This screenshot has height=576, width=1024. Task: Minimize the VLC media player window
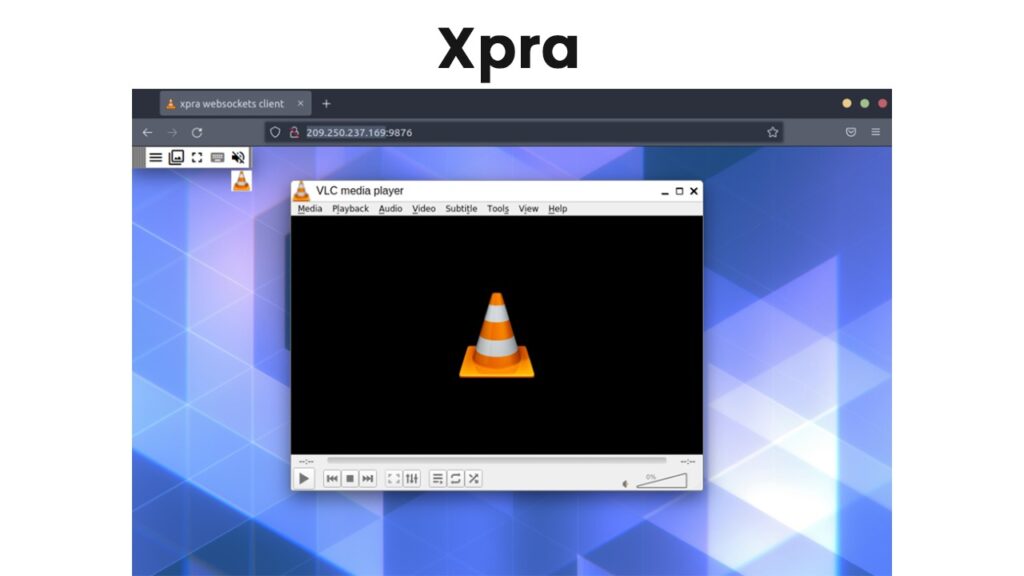tap(665, 191)
